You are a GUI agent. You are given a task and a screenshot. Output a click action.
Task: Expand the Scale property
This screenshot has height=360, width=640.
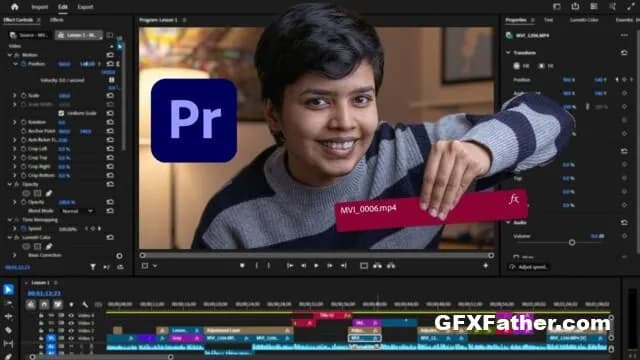15,96
